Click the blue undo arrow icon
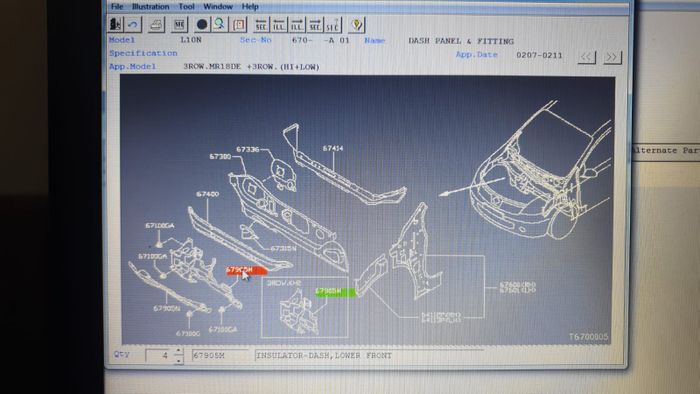The image size is (700, 394). 133,24
